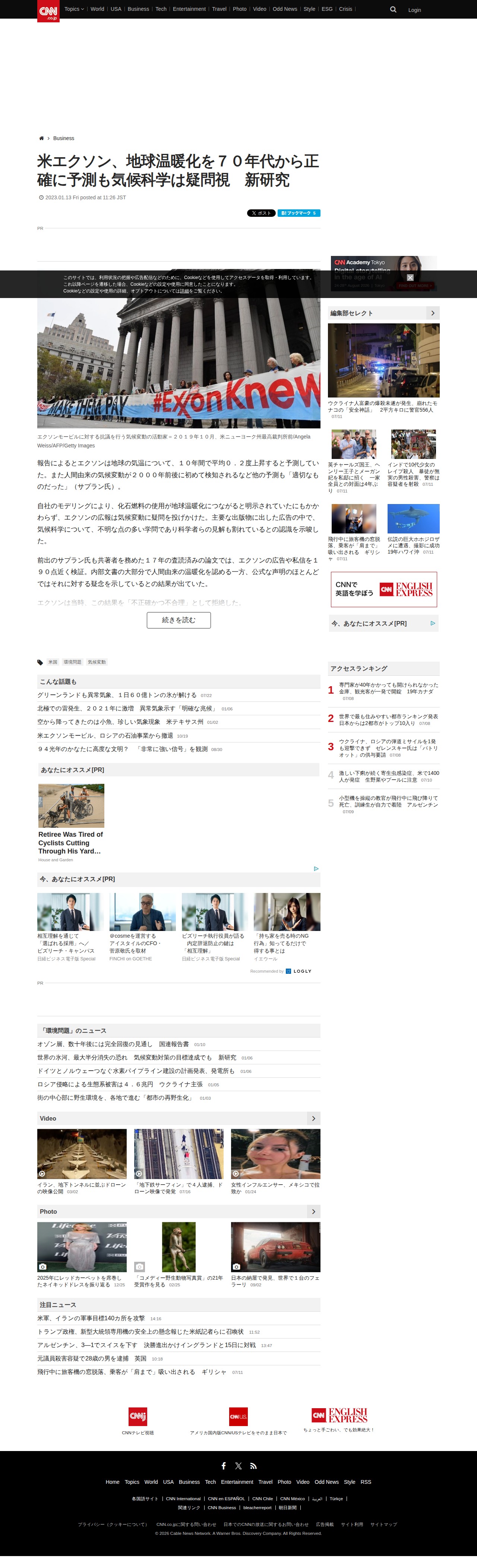Screen dimensions: 477x1568
Task: Expand the Video section arrow
Action: 313,1118
